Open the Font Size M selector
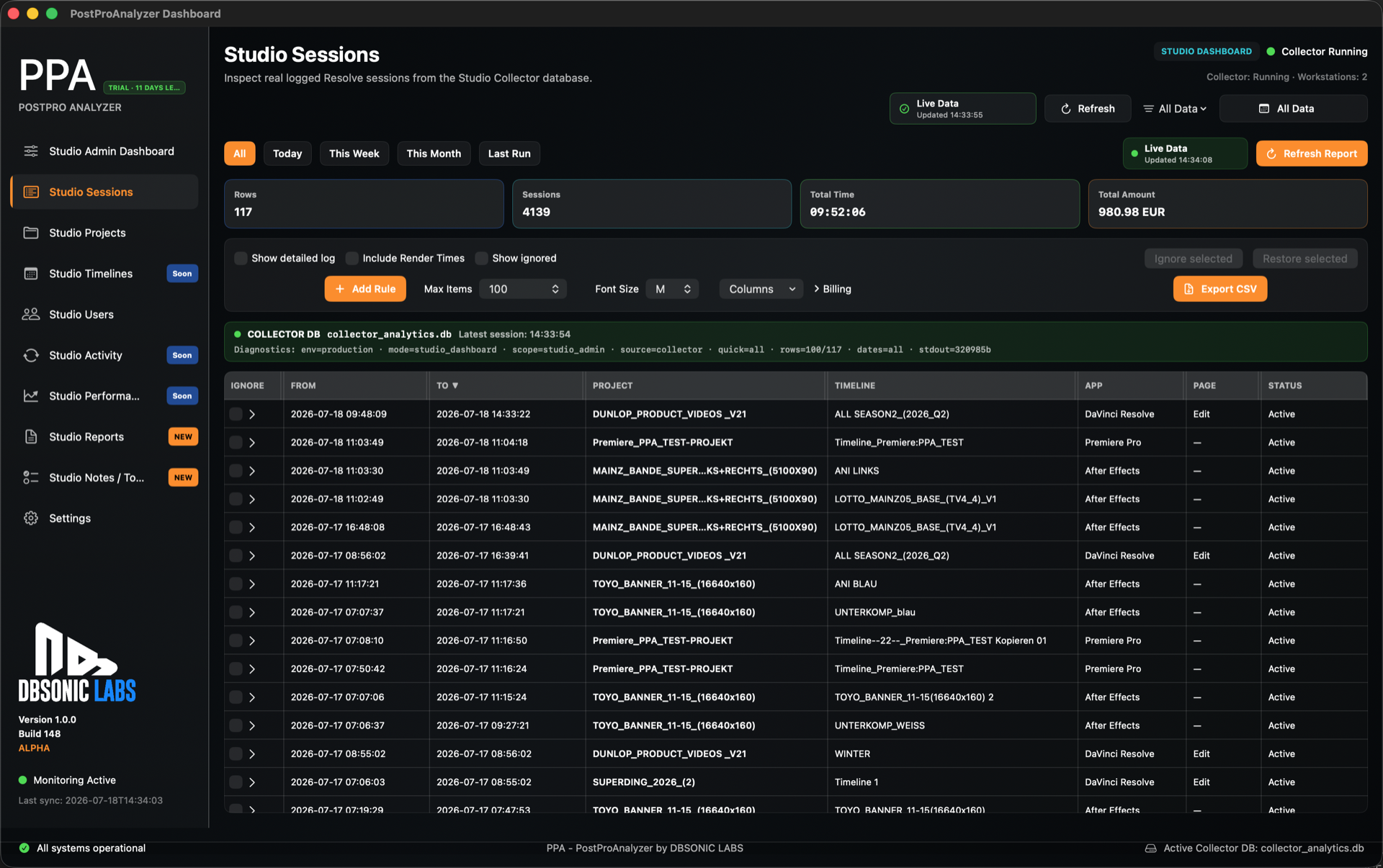Viewport: 1383px width, 868px height. click(672, 289)
